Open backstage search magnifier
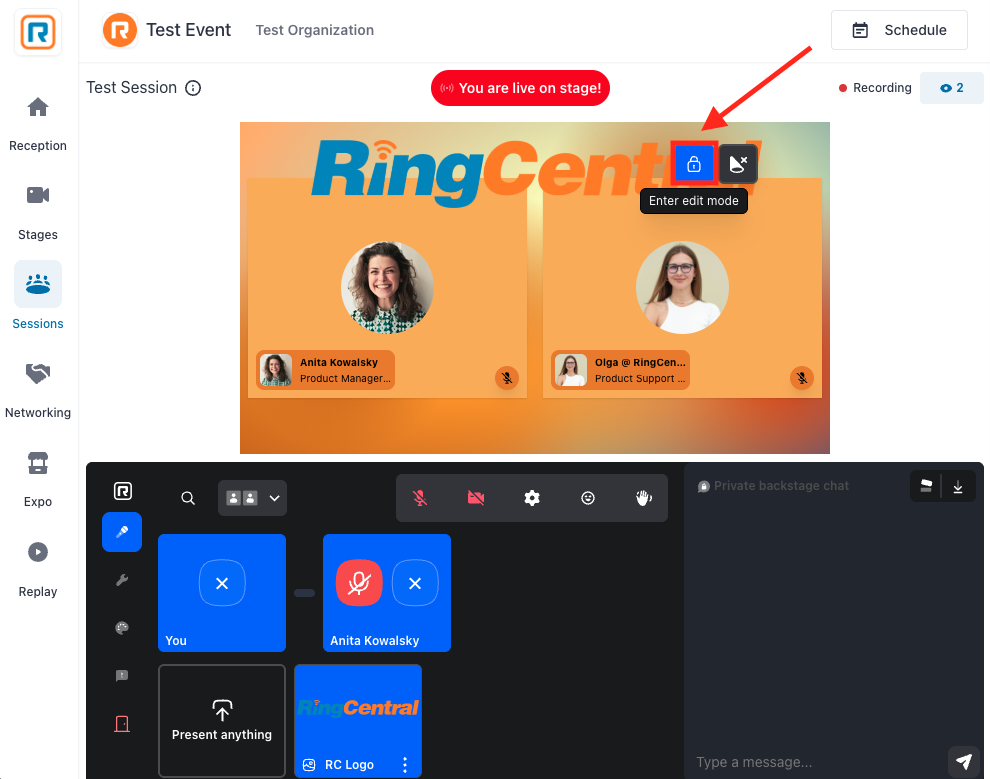Screen dimensions: 990x779 coord(188,498)
